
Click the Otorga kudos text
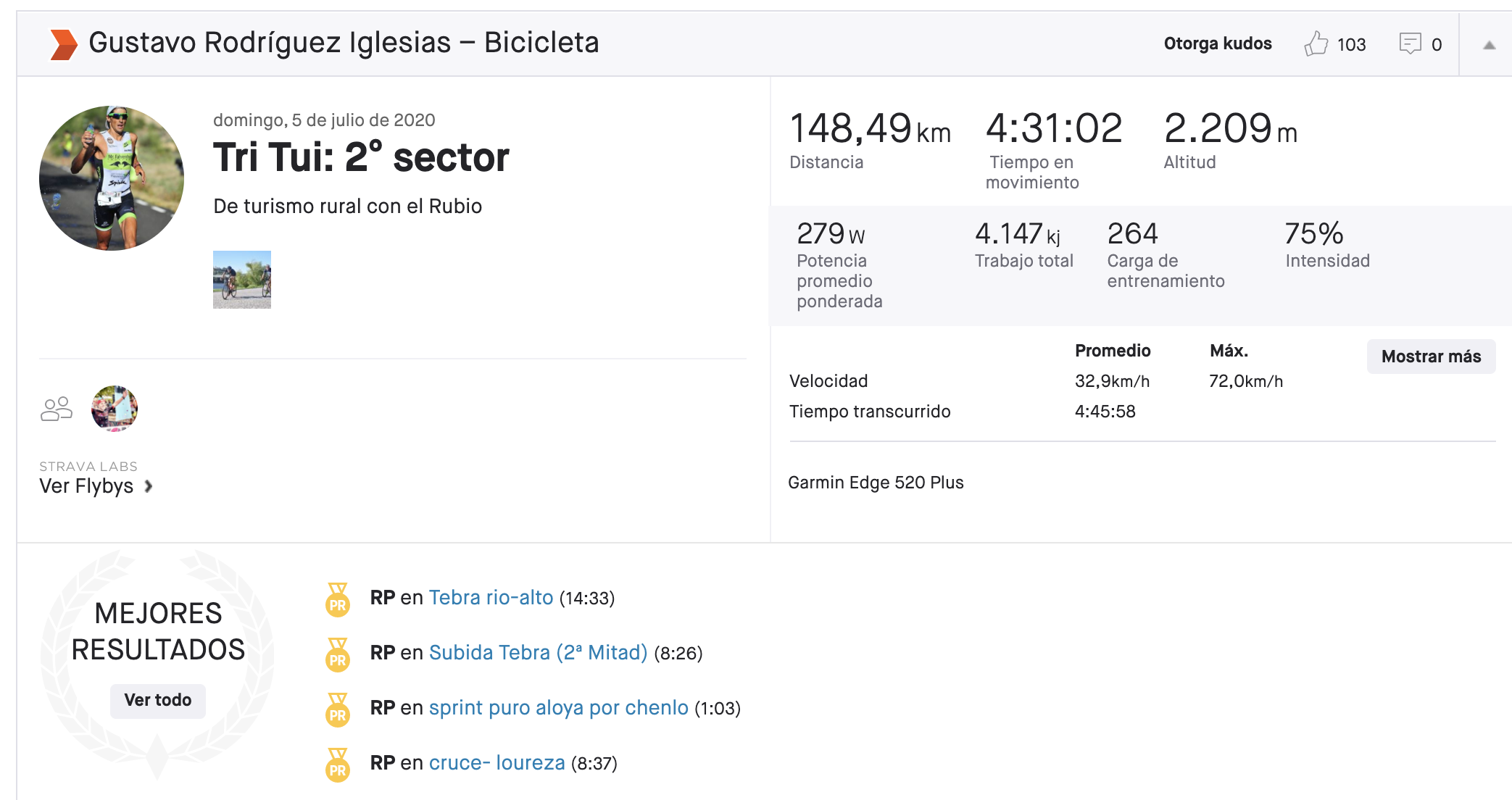point(1218,43)
